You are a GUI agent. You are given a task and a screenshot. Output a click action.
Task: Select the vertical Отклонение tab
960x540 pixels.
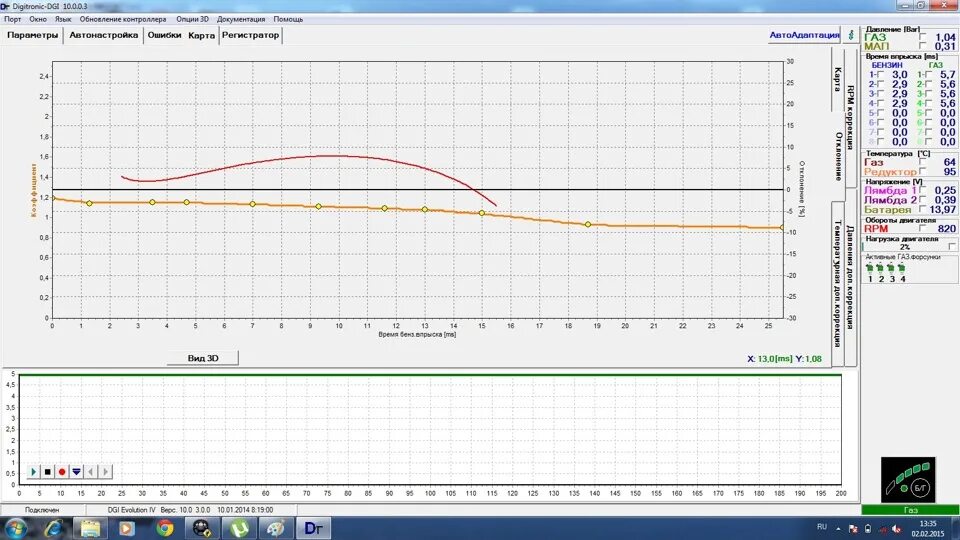(838, 156)
